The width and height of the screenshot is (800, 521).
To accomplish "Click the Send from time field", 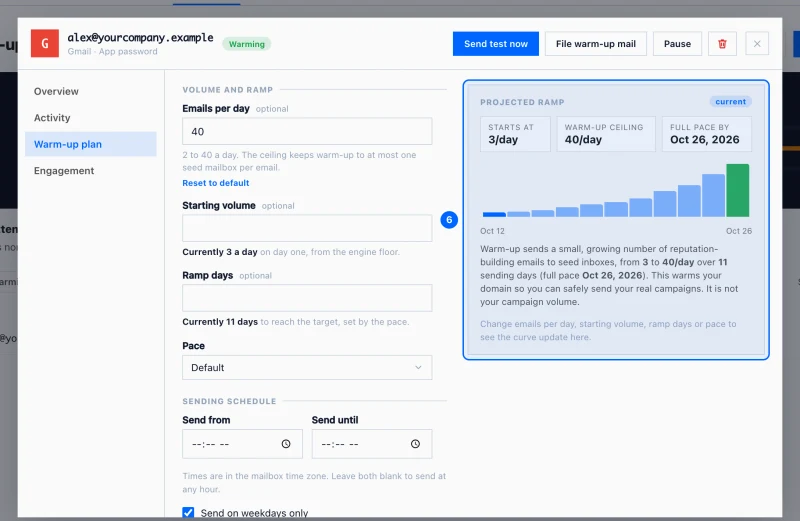I will tap(242, 444).
